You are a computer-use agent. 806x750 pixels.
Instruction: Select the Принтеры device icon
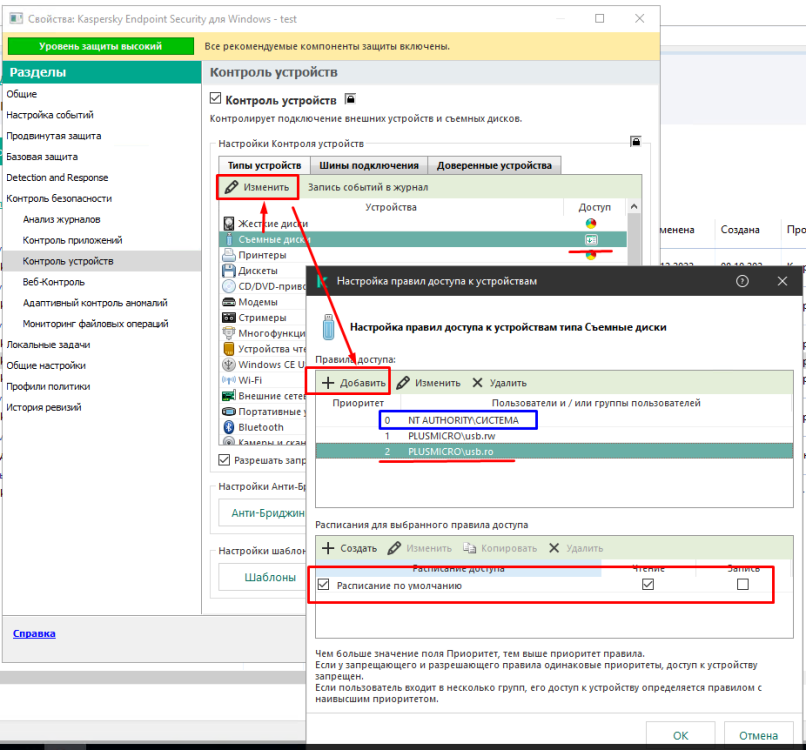click(x=229, y=255)
